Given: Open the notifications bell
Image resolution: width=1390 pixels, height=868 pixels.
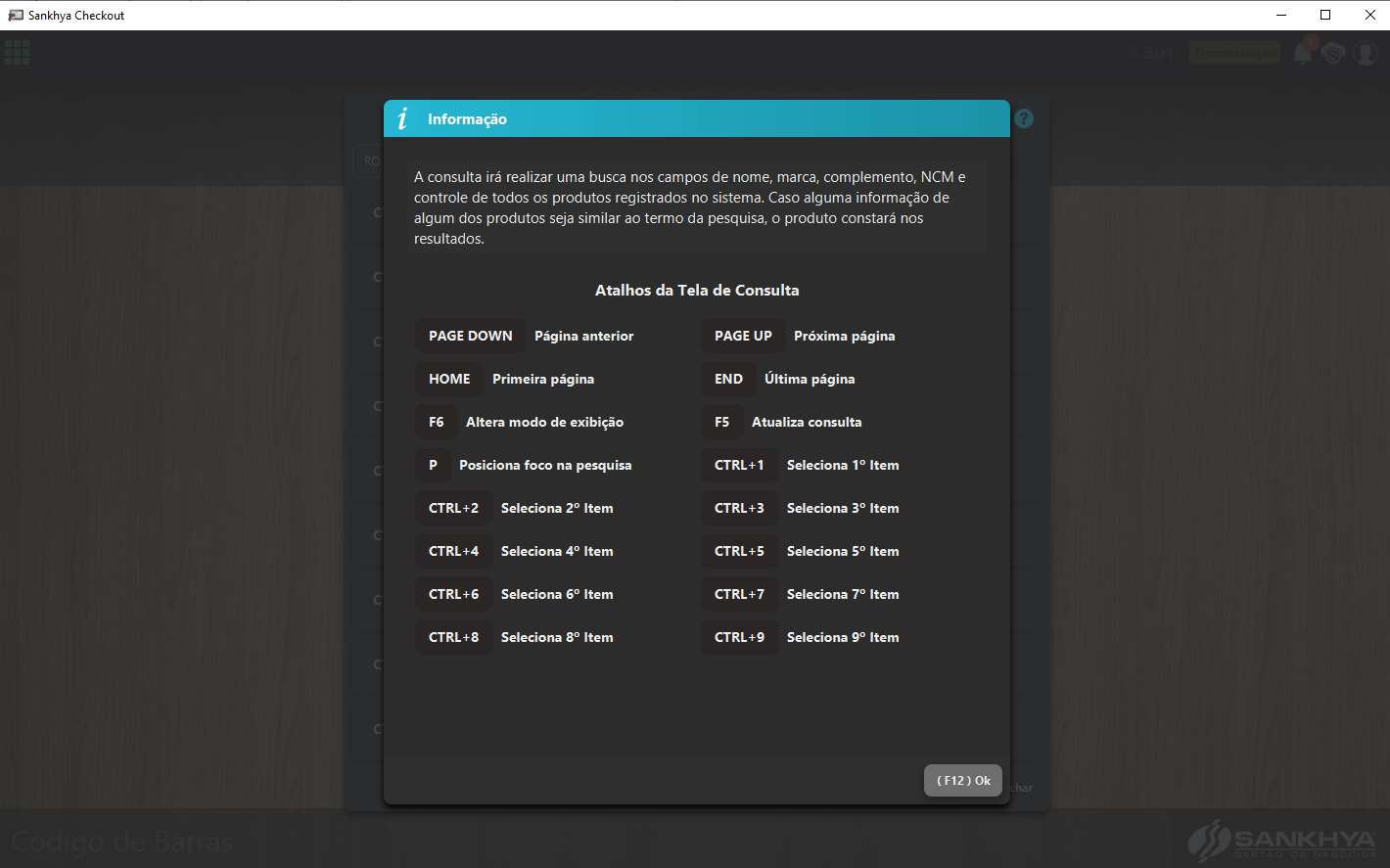Looking at the screenshot, I should 1303,52.
